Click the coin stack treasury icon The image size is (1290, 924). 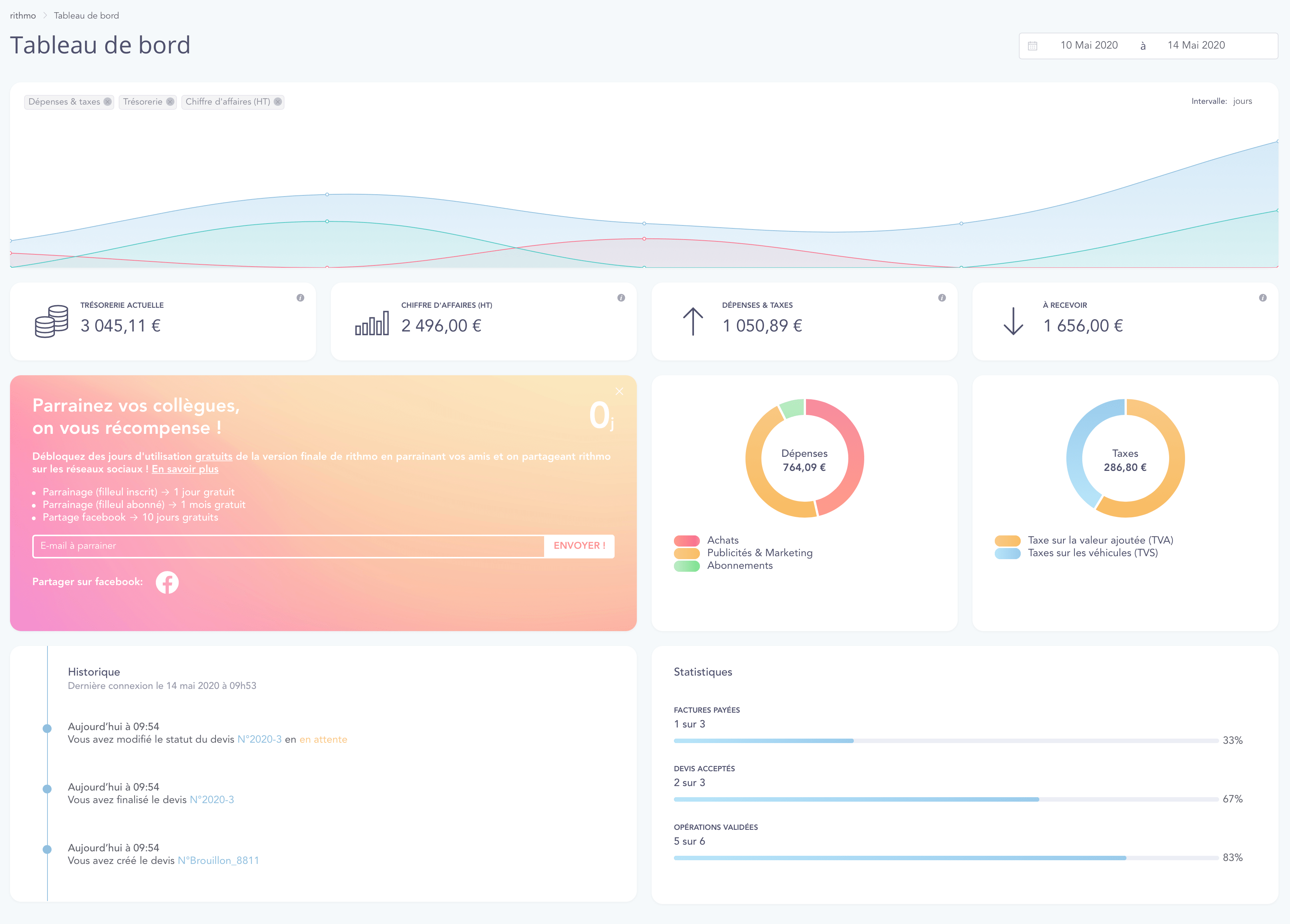pos(51,321)
